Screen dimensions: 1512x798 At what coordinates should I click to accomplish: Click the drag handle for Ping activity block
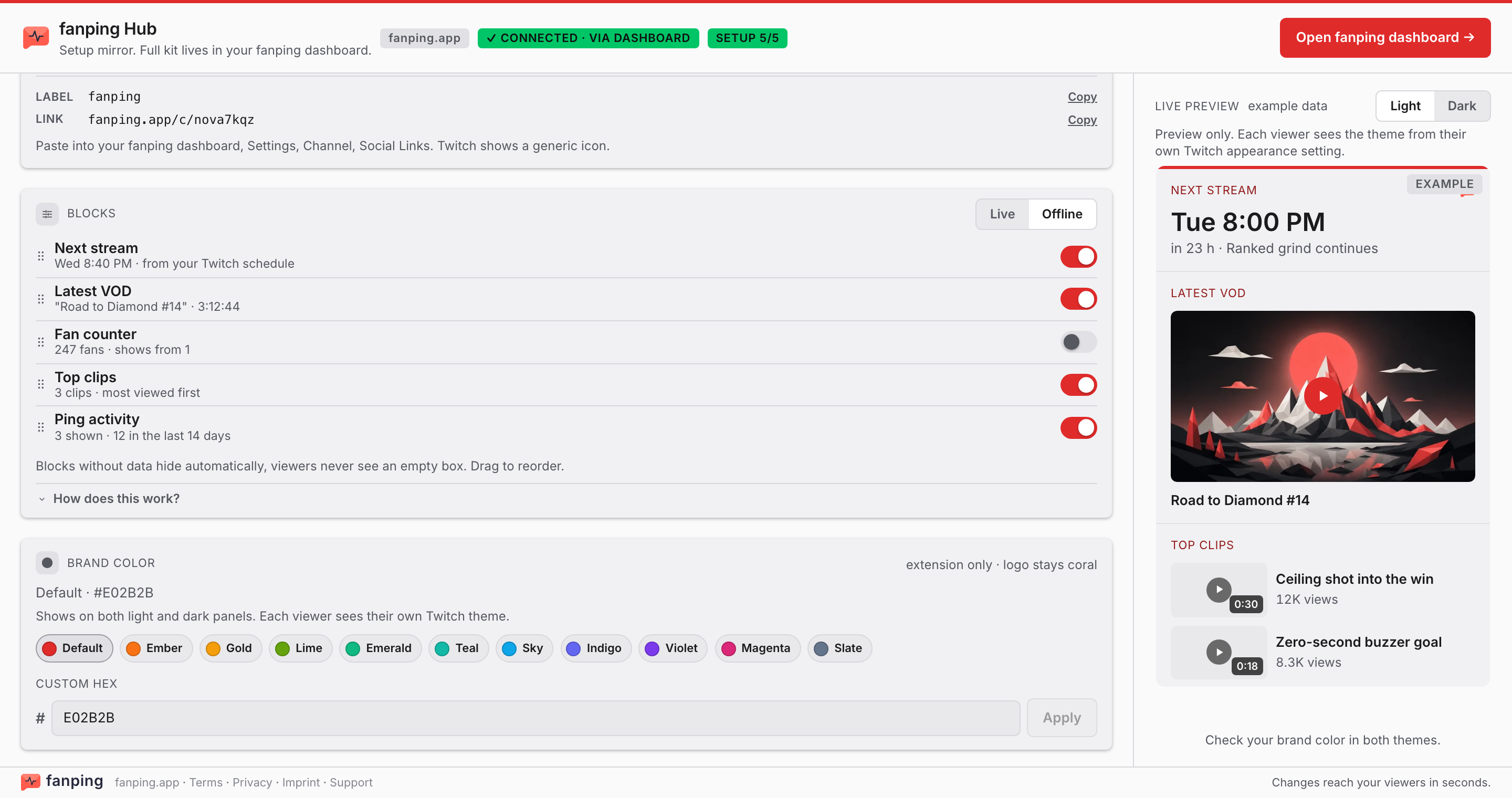(40, 427)
